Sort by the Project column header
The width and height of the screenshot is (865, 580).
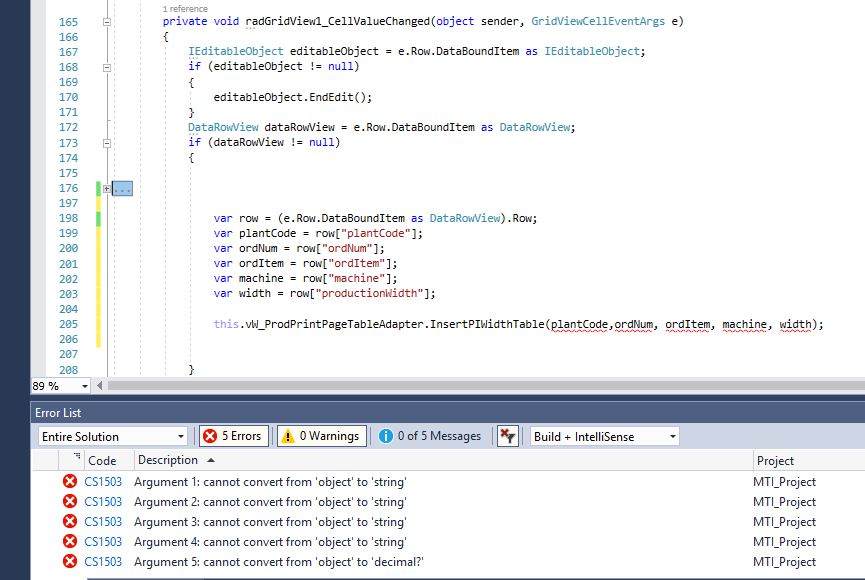pos(775,460)
